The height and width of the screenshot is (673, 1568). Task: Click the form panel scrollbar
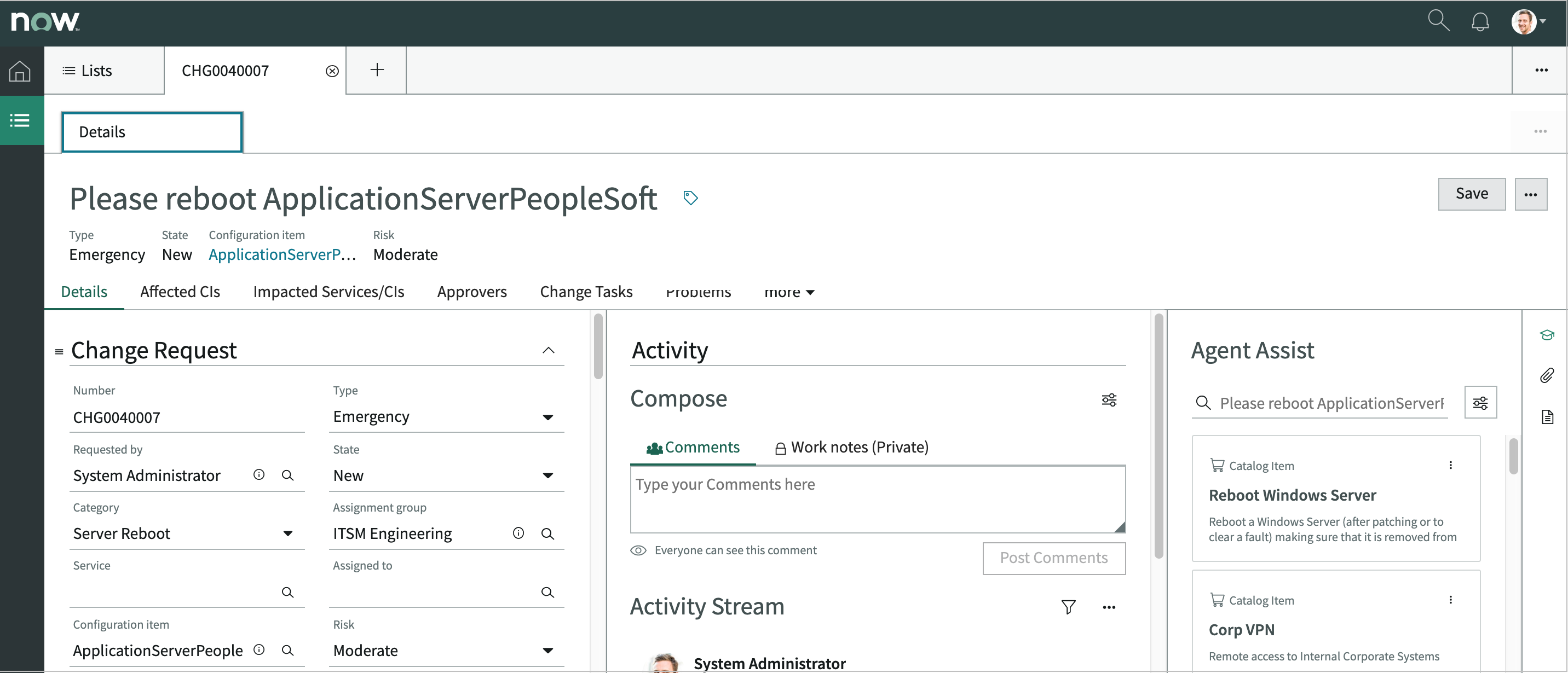pos(598,346)
